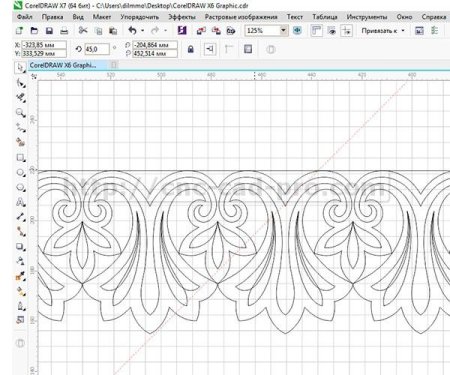Save the document with the floppy icon
Screen dimensions: 450x375
(49, 31)
